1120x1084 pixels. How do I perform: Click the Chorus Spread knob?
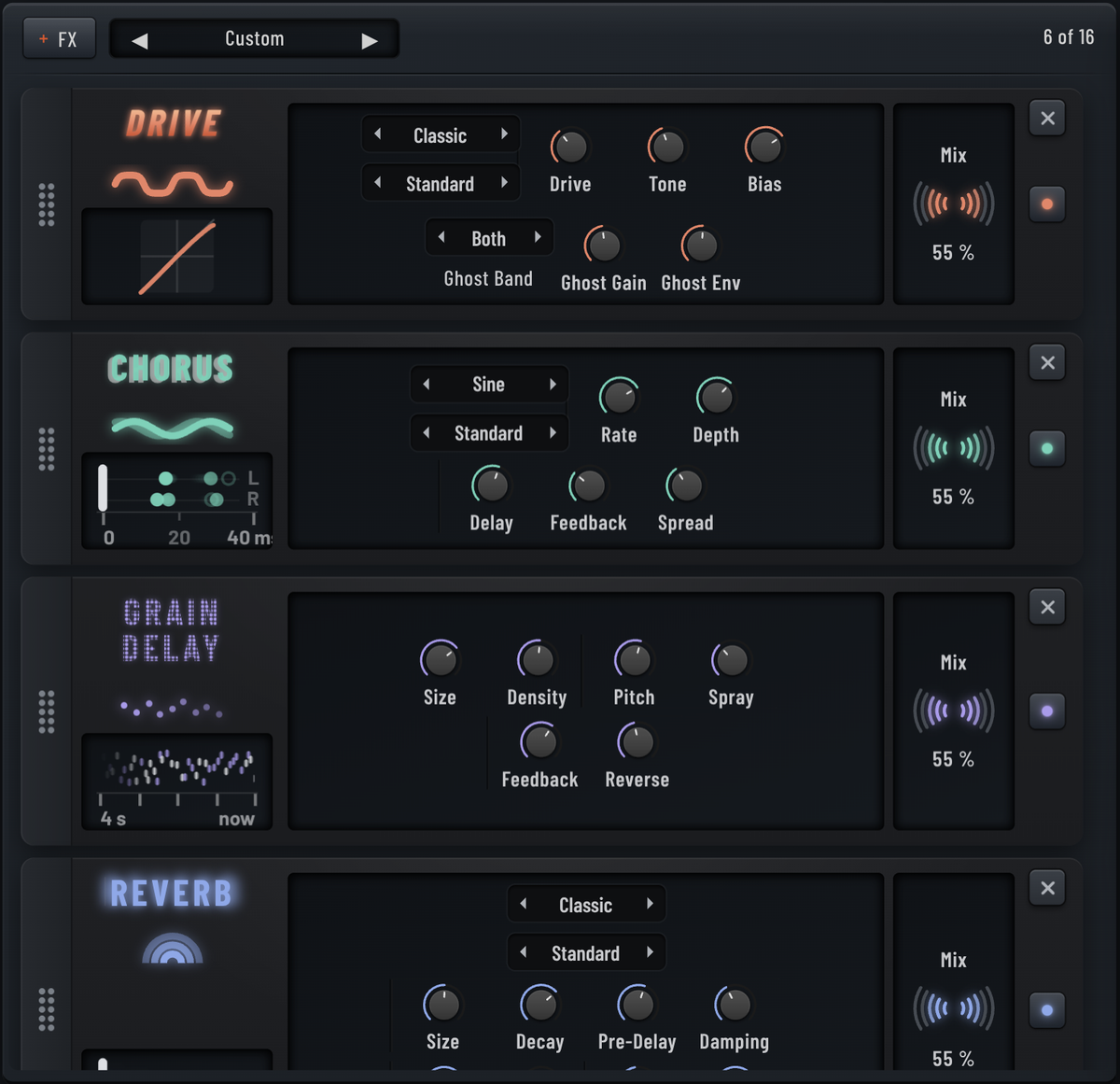point(686,486)
